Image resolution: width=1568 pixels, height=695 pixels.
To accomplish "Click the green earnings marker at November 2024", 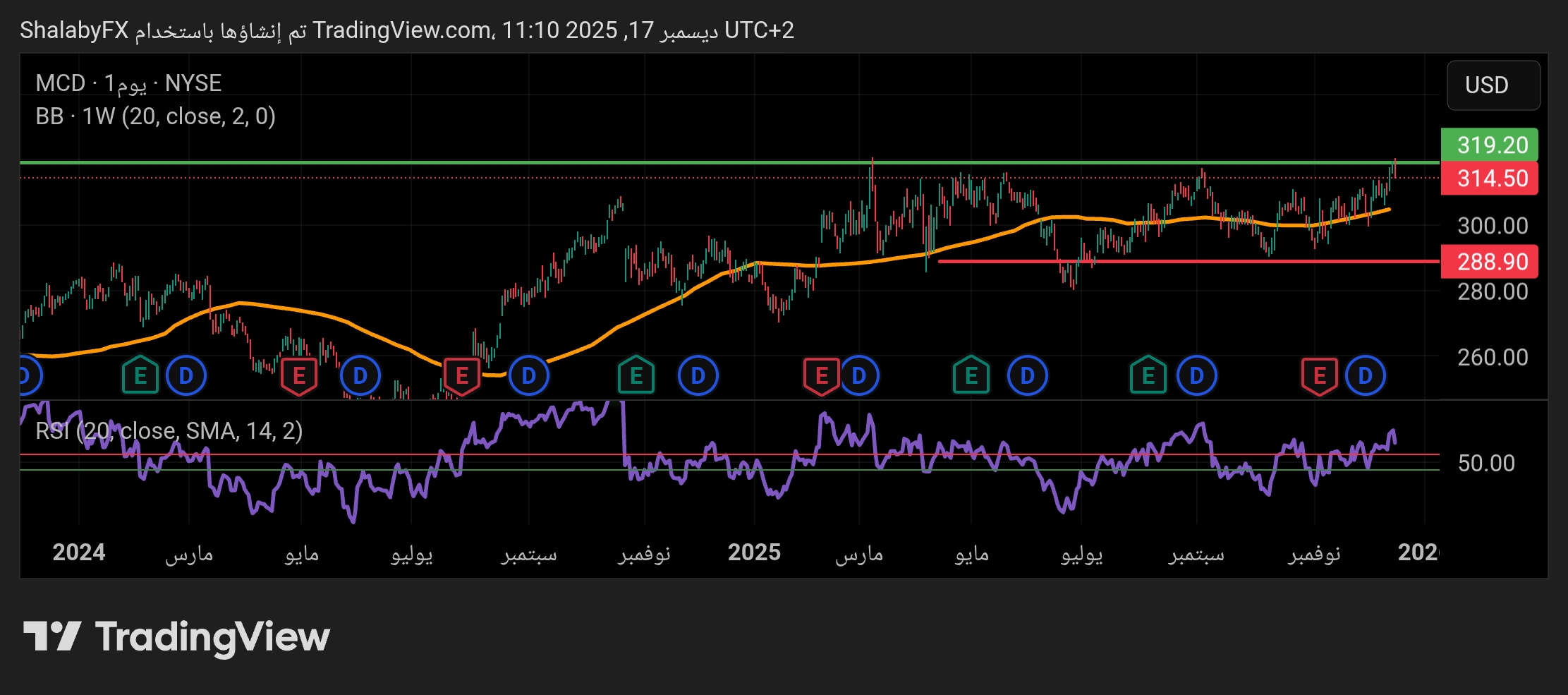I will [636, 376].
